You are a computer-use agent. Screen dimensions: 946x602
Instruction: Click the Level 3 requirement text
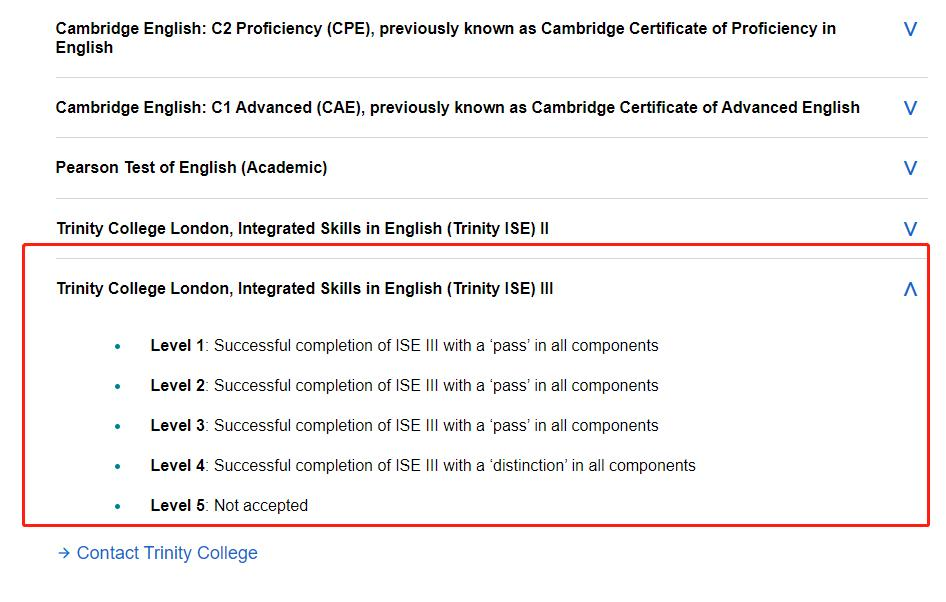click(404, 426)
